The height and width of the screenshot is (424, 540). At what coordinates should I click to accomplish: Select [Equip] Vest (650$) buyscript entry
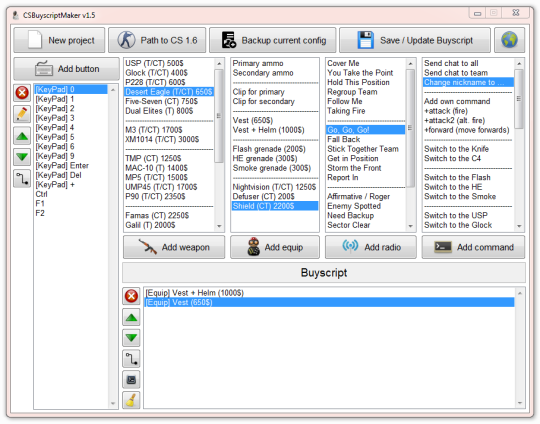point(329,302)
